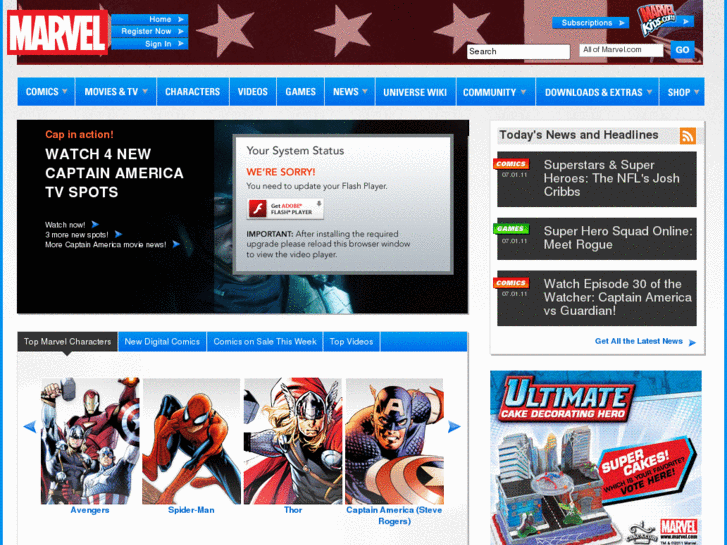This screenshot has width=727, height=545.
Task: Click the Register Now button
Action: [150, 31]
